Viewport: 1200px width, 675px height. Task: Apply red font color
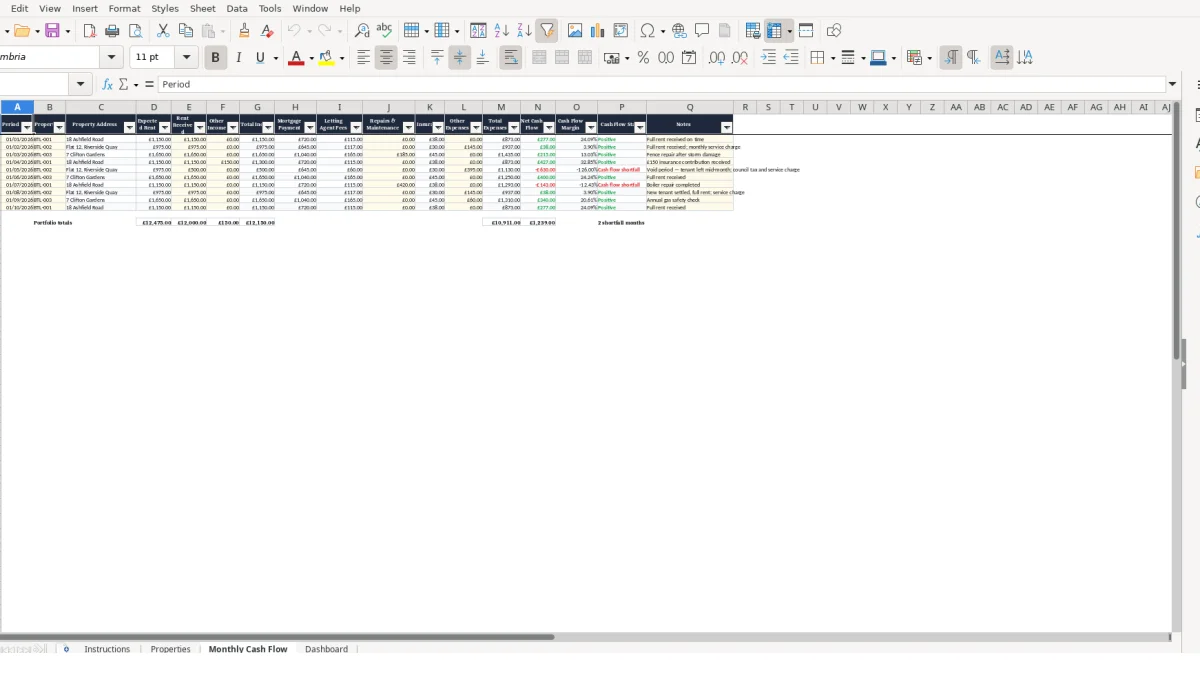click(295, 58)
